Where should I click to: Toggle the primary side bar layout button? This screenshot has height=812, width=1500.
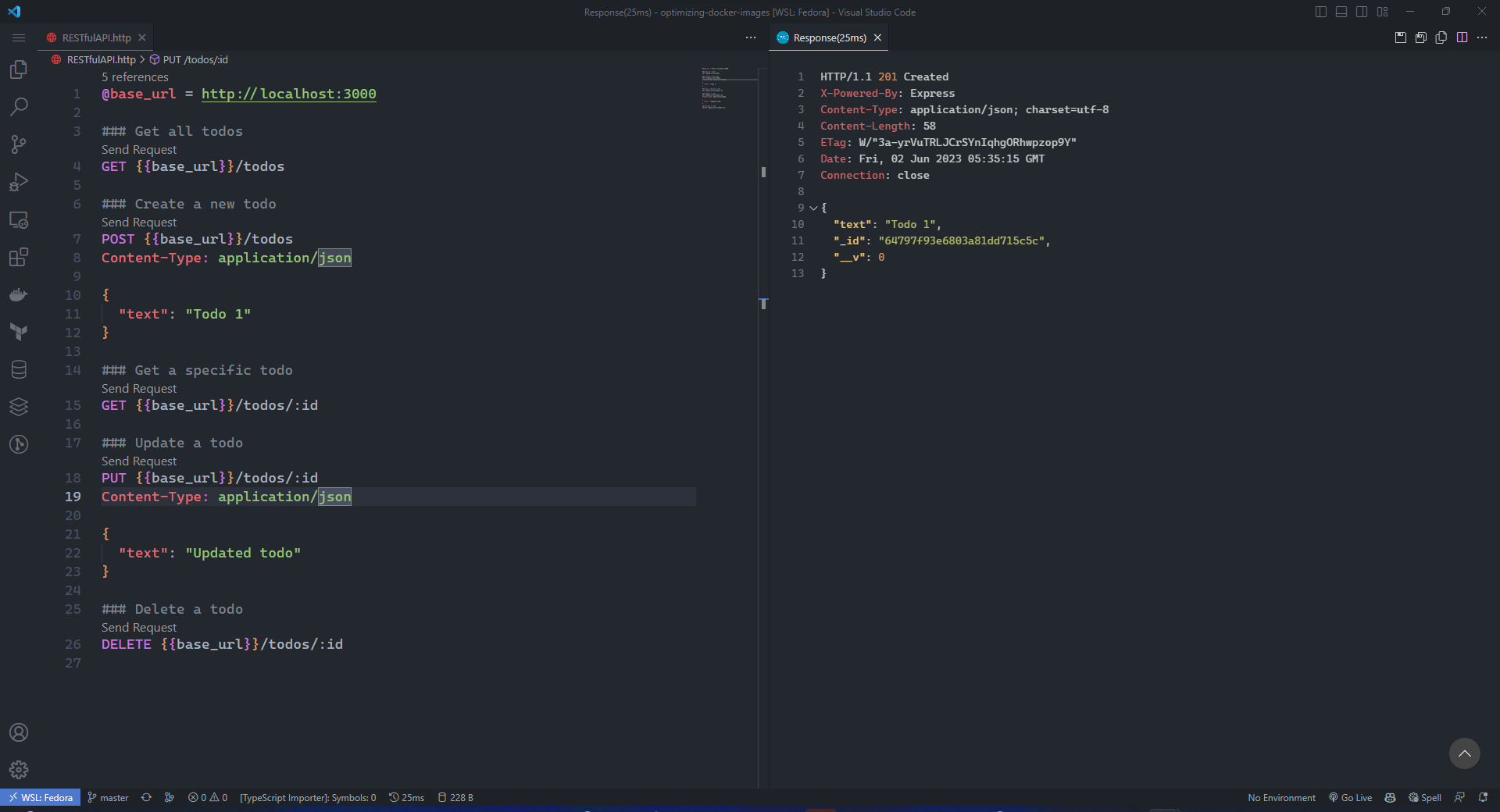(x=1320, y=12)
